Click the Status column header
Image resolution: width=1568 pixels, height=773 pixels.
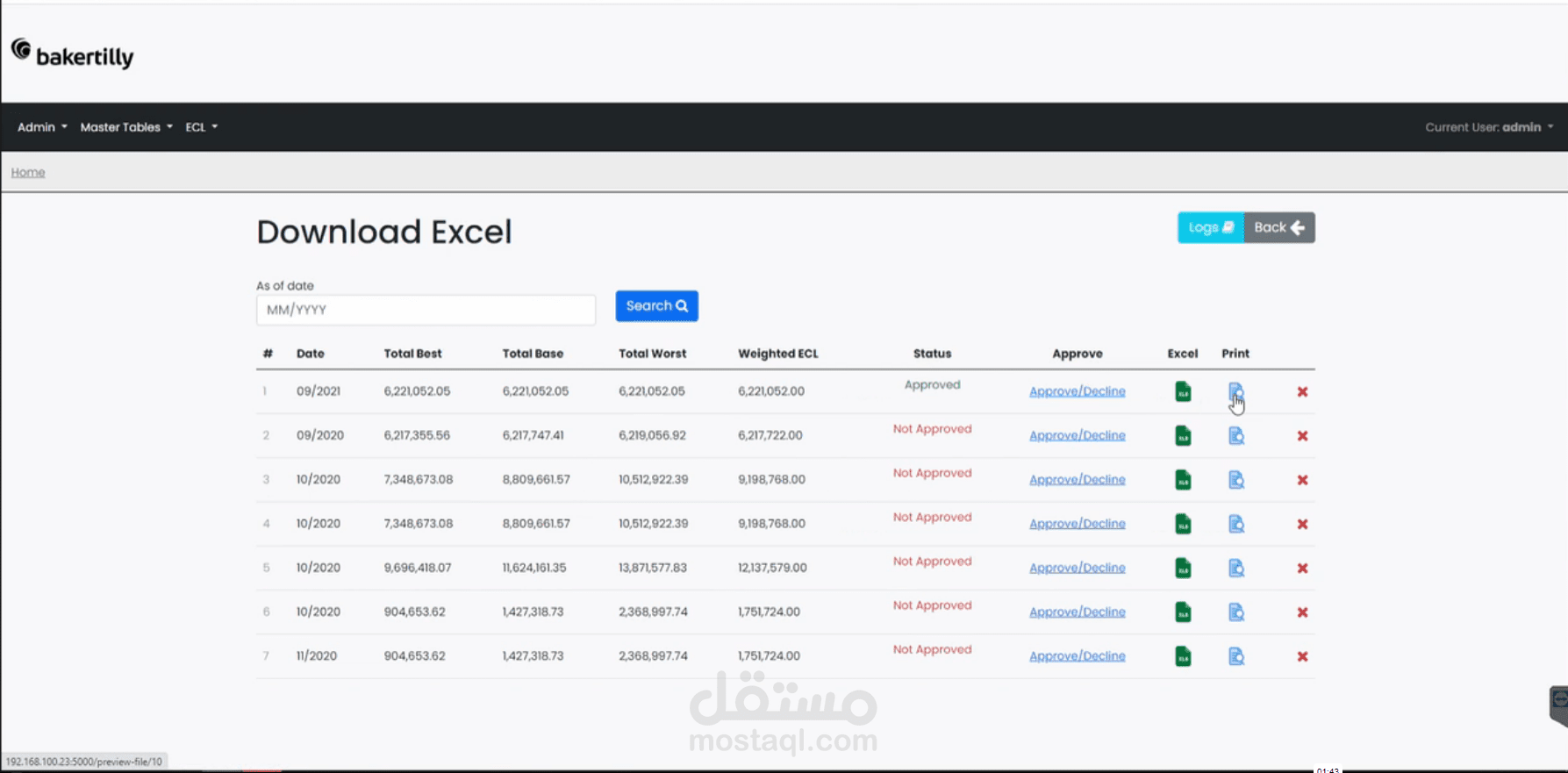point(932,354)
